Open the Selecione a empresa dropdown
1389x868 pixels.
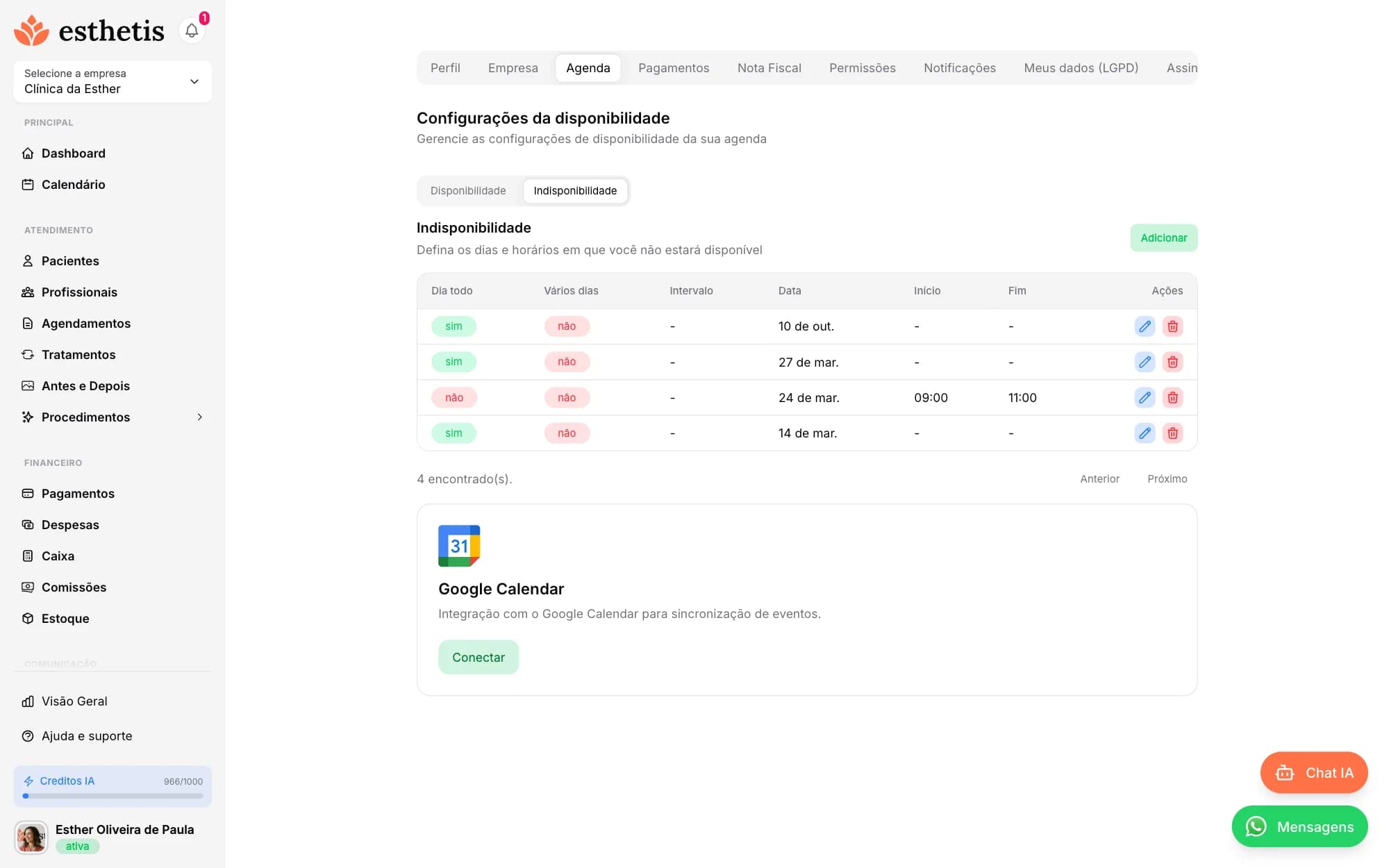pyautogui.click(x=113, y=81)
